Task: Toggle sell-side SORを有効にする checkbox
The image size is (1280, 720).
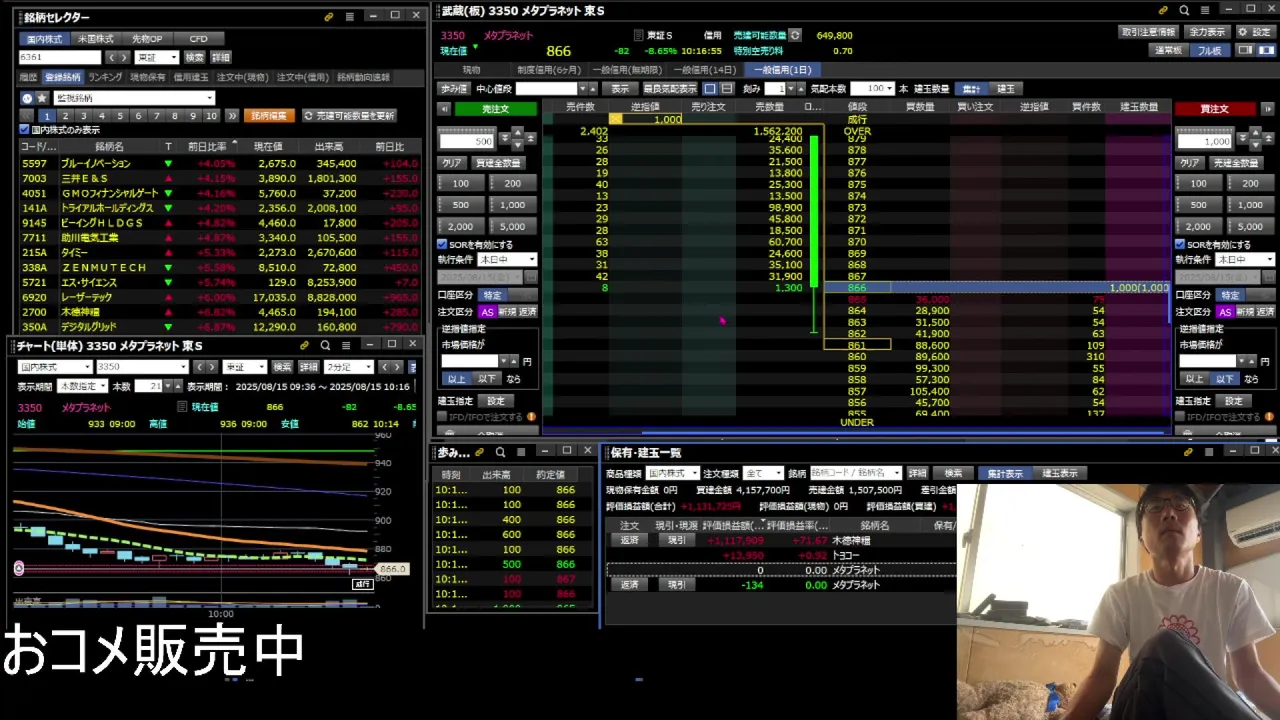Action: click(x=442, y=244)
